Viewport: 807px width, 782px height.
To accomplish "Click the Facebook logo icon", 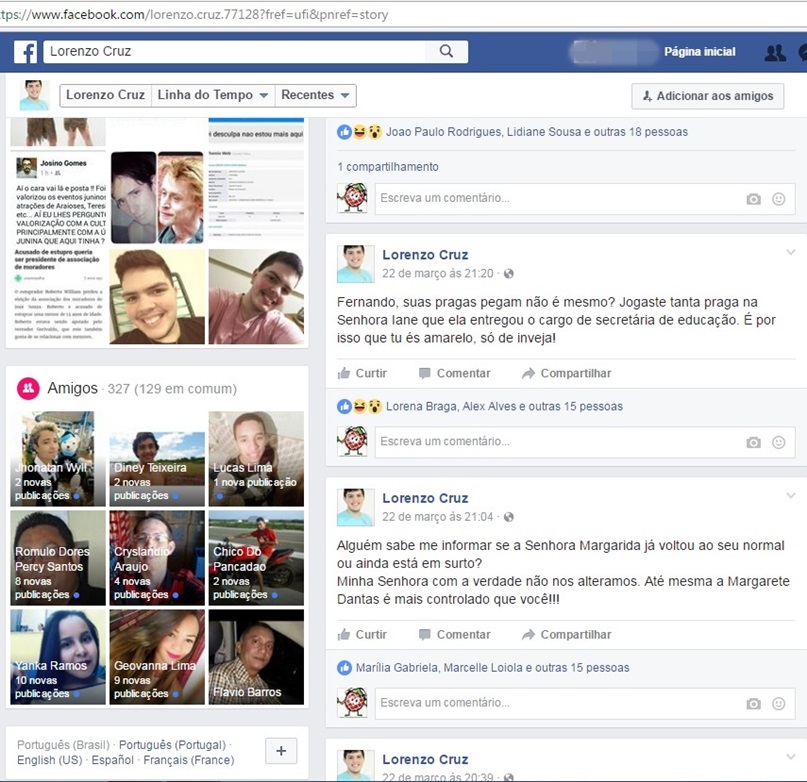I will [25, 52].
